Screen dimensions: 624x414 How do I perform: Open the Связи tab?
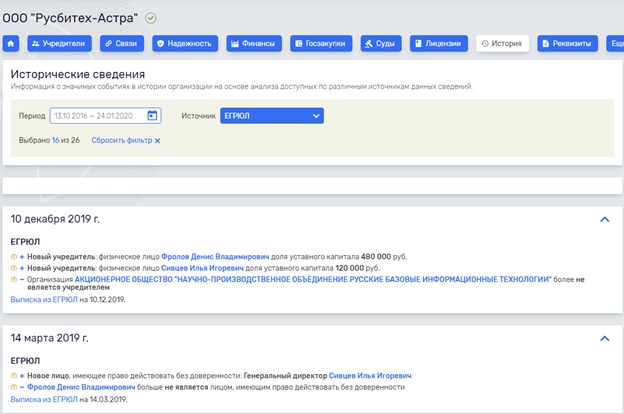pyautogui.click(x=122, y=43)
